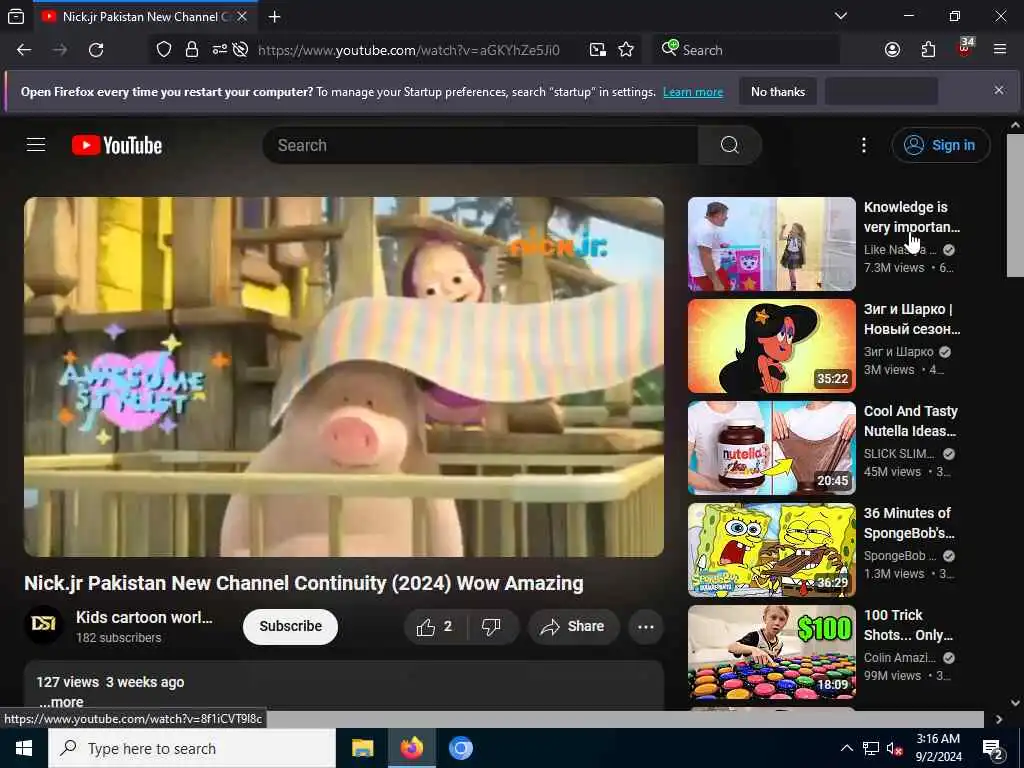The image size is (1024, 768).
Task: Open the Зиг и Шарко video thumbnail
Action: click(x=771, y=346)
